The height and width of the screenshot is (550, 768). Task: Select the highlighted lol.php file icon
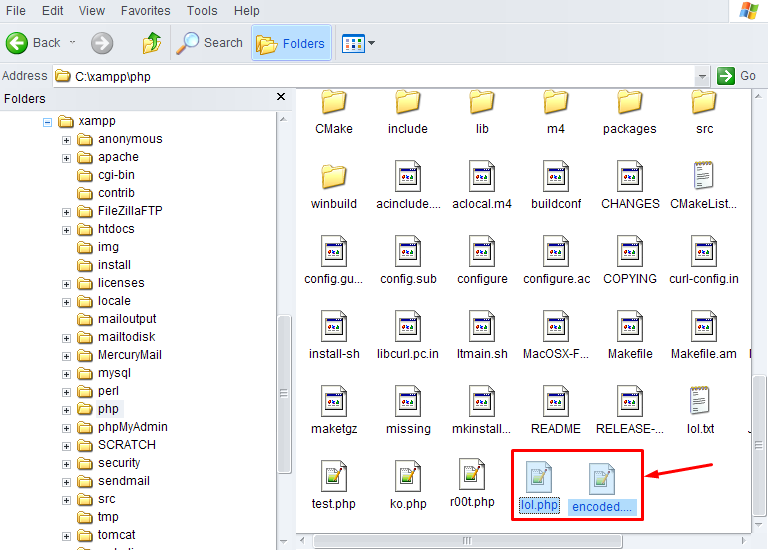pos(539,477)
